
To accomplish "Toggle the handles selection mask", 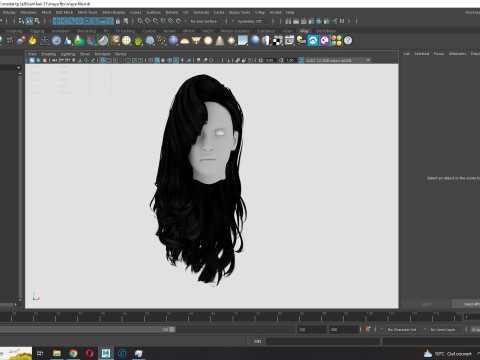I will [x=57, y=21].
